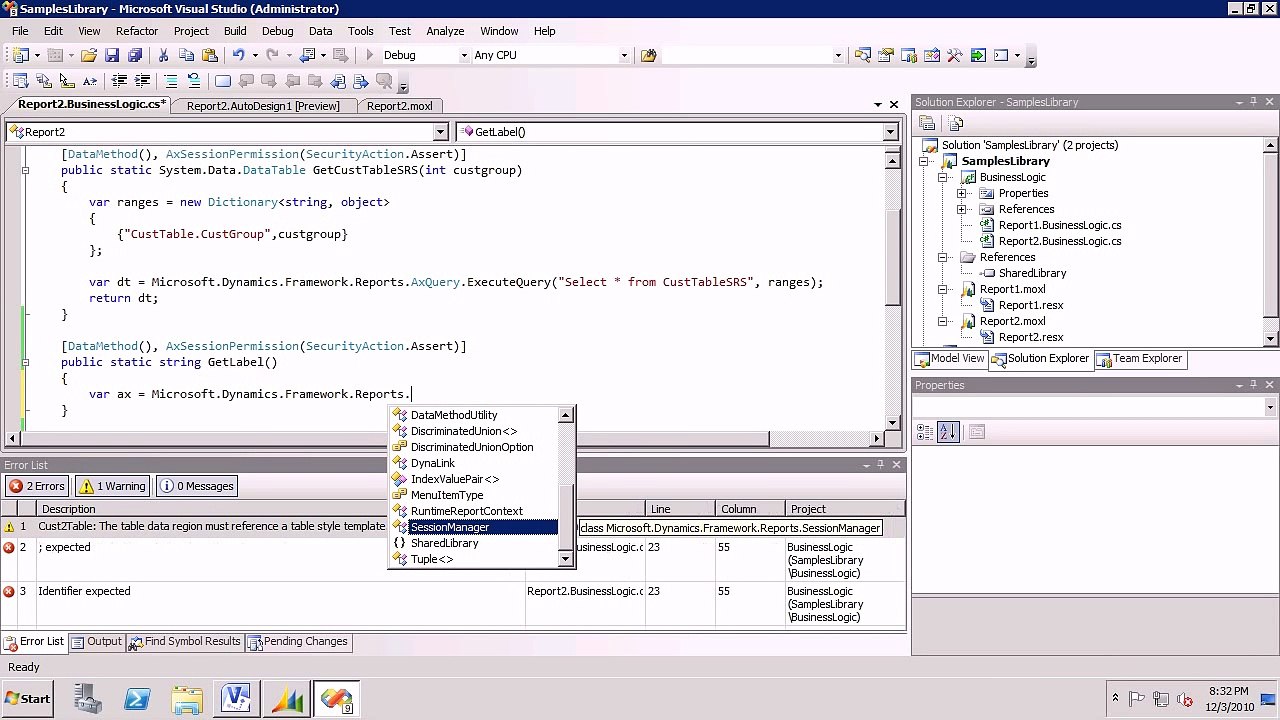Click the Find in Files icon
Image resolution: width=1280 pixels, height=720 pixels.
[648, 56]
